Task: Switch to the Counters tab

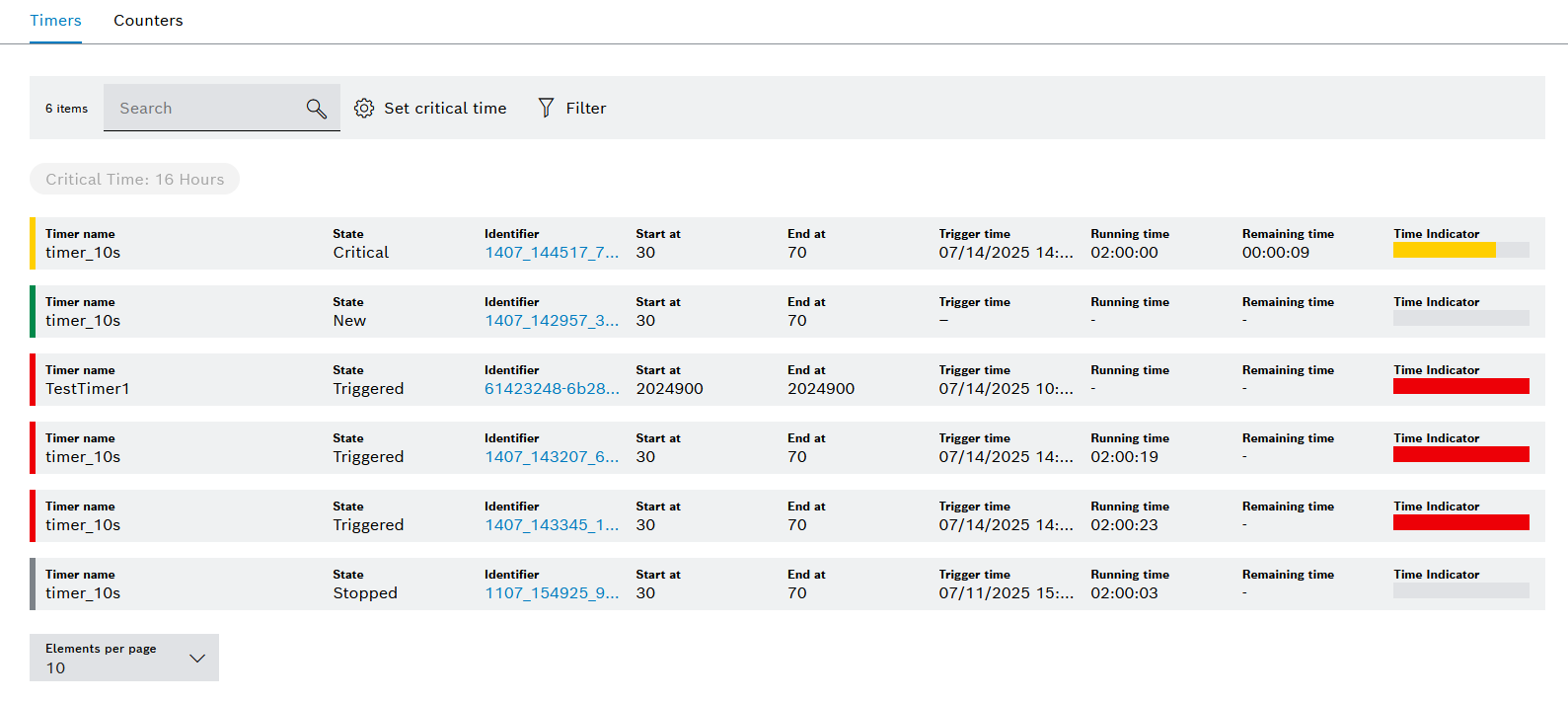Action: click(x=148, y=21)
